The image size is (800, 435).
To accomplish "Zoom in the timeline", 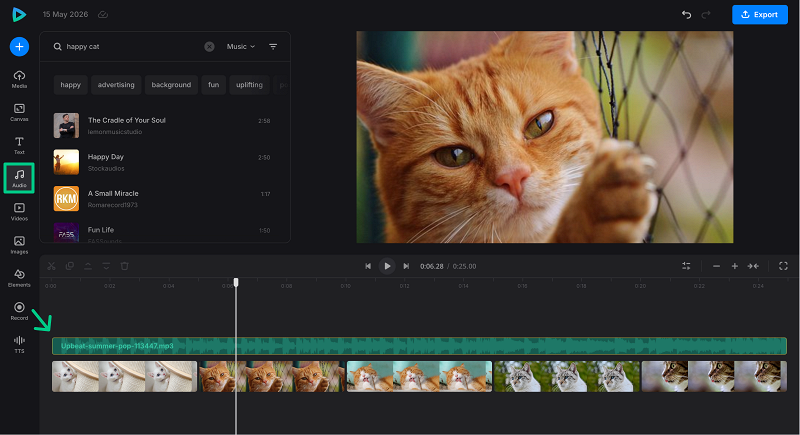I will click(x=735, y=266).
